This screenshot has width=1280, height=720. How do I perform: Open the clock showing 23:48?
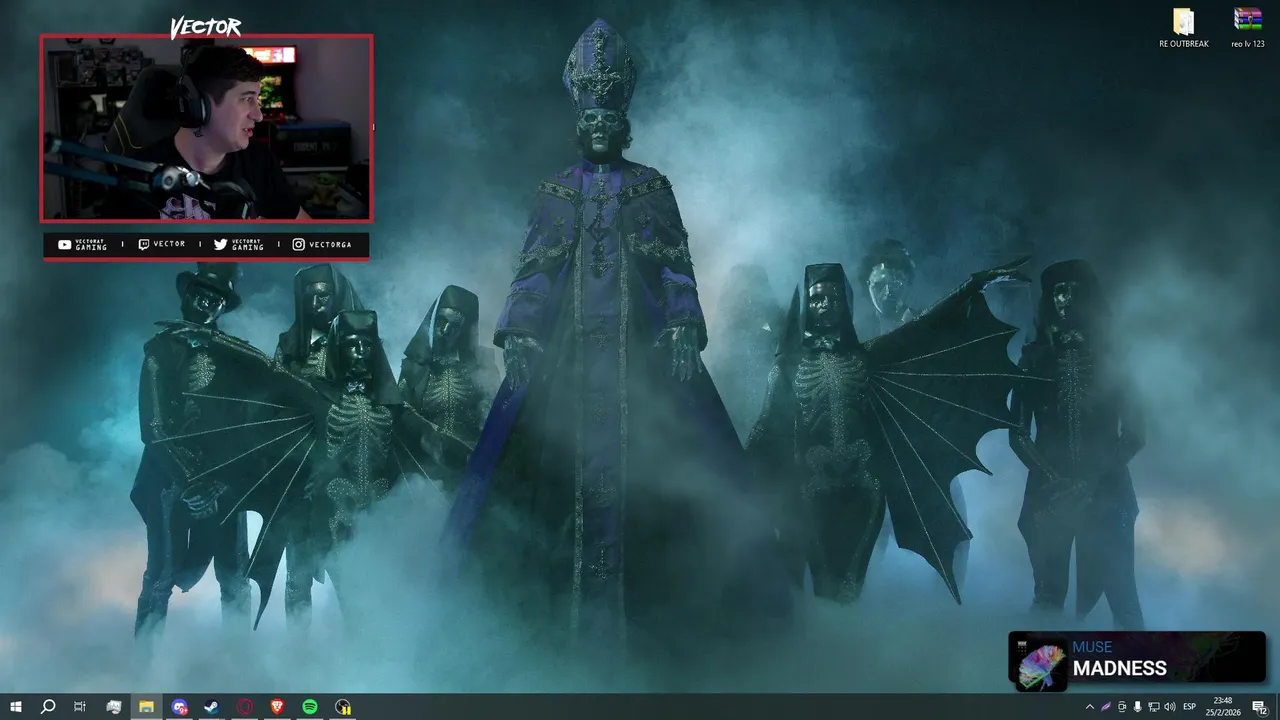point(1223,707)
